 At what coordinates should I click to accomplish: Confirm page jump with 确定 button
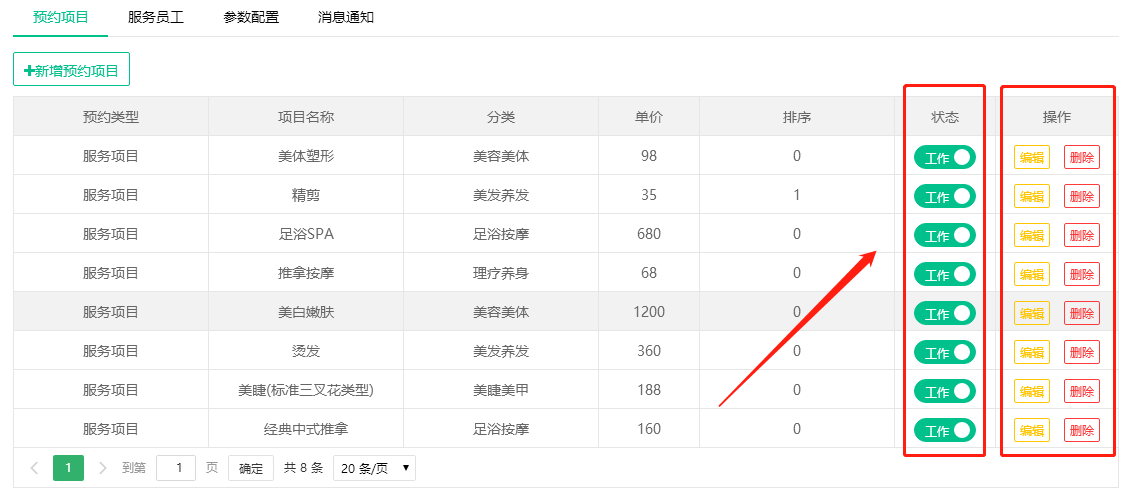[x=251, y=468]
